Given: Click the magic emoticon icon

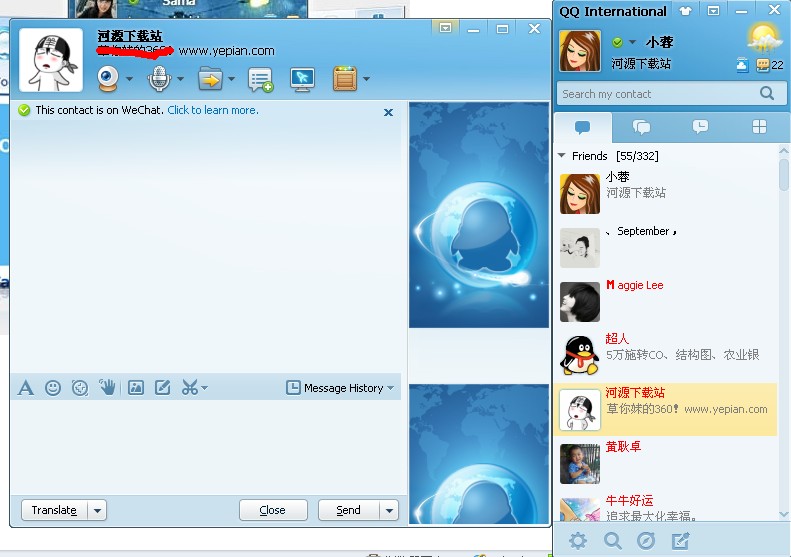Looking at the screenshot, I should (x=80, y=387).
